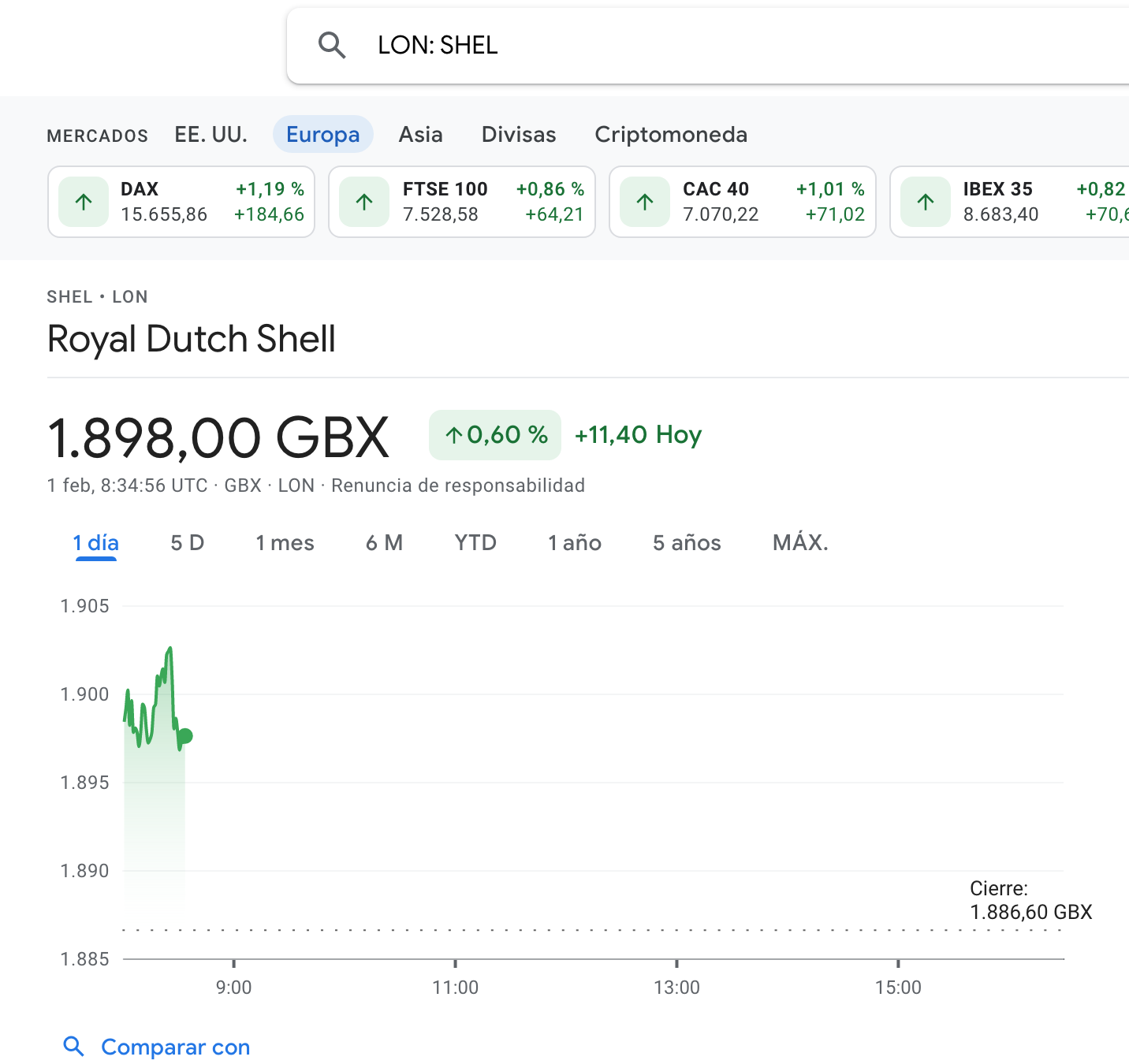Open the Criptomoneda markets tab
The height and width of the screenshot is (1064, 1129).
click(670, 135)
